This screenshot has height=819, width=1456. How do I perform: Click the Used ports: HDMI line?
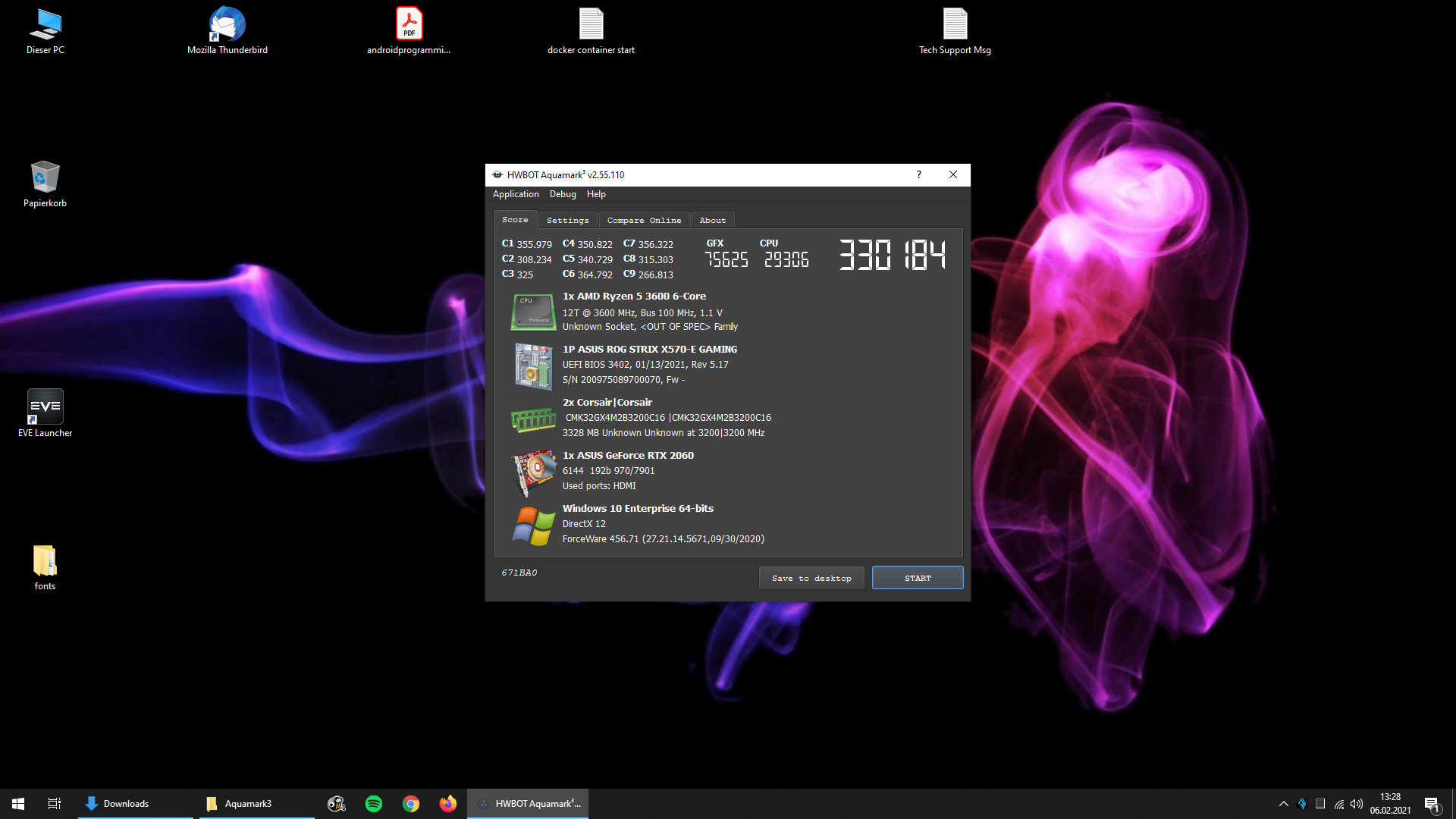coord(599,486)
